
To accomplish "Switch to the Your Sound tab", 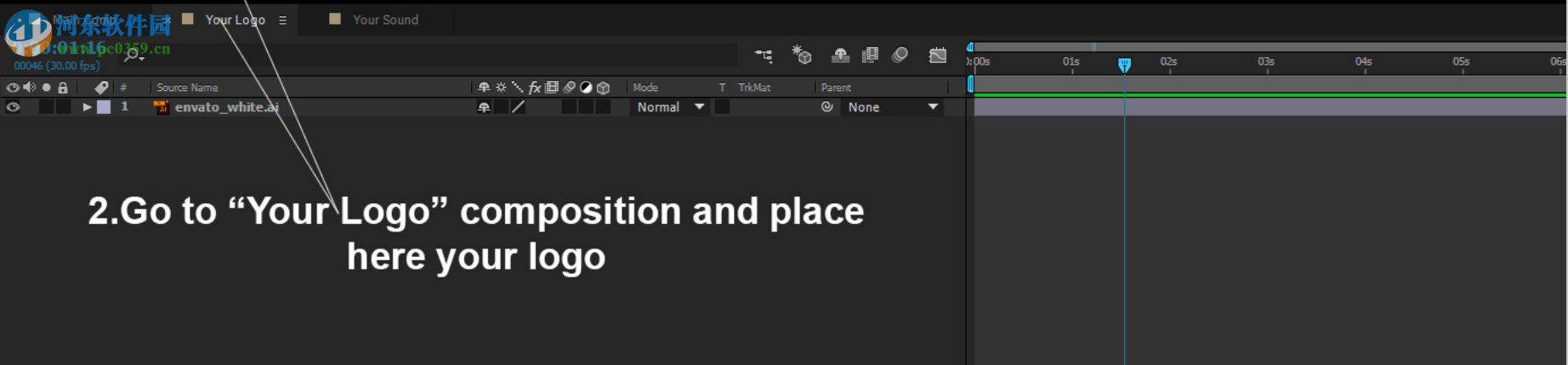I will click(x=385, y=20).
